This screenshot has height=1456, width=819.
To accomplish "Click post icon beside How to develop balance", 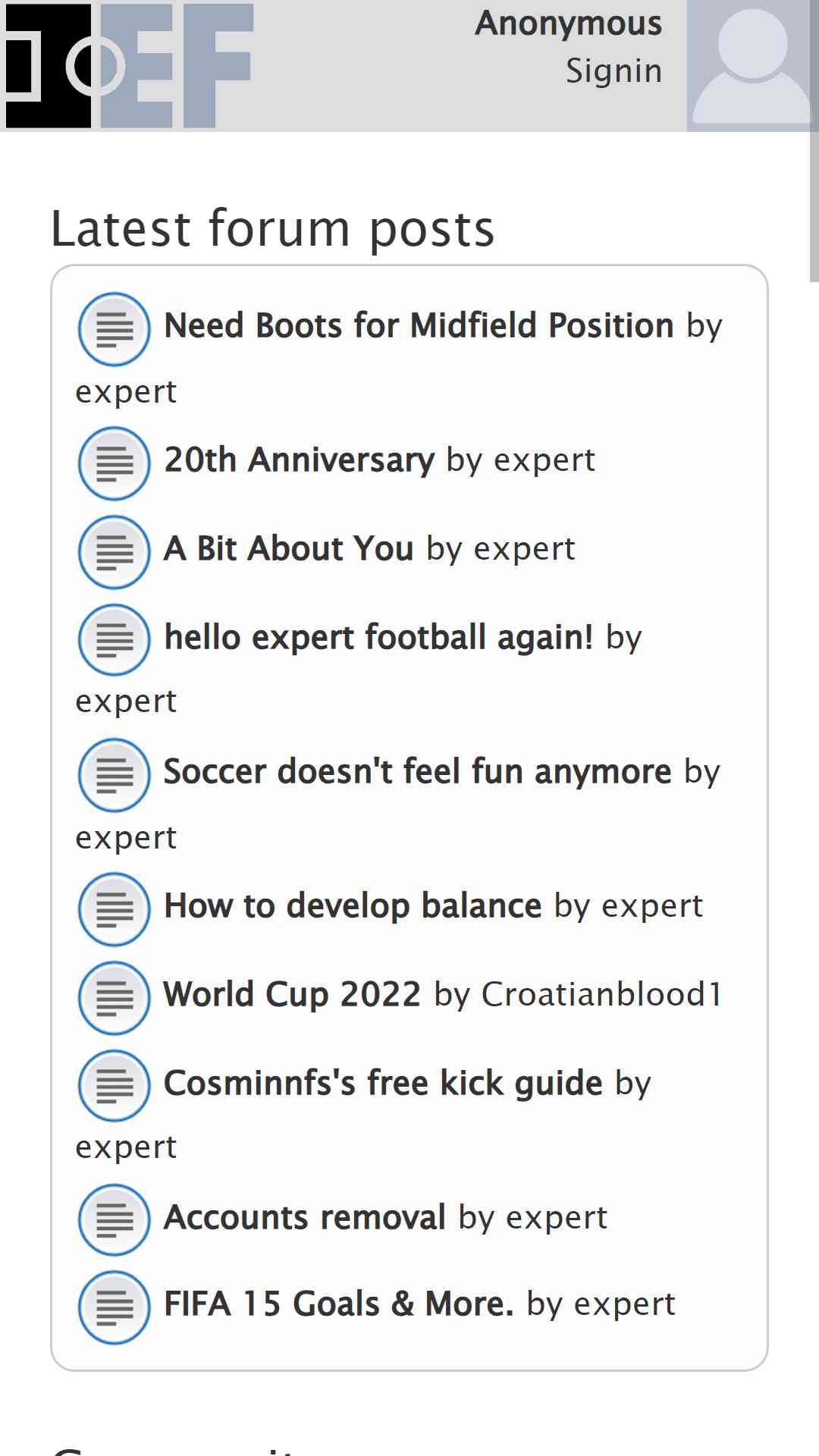I will [115, 909].
